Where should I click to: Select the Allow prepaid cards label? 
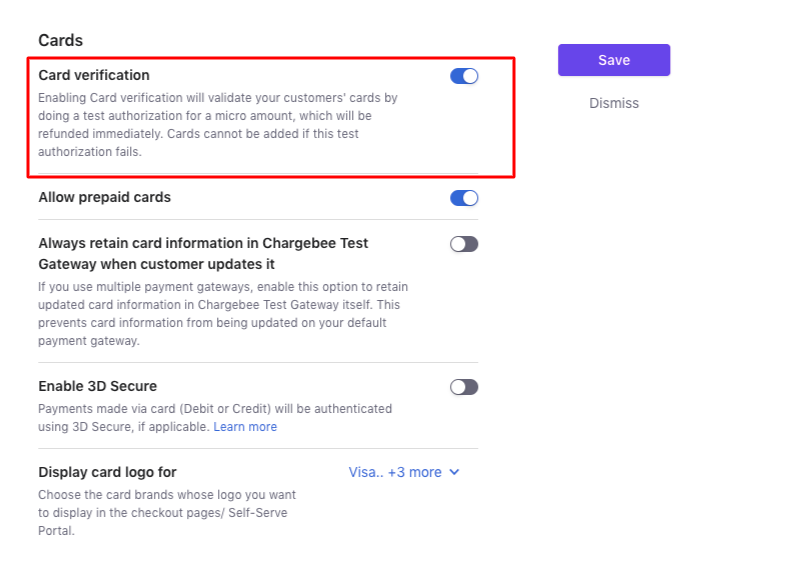pos(104,198)
